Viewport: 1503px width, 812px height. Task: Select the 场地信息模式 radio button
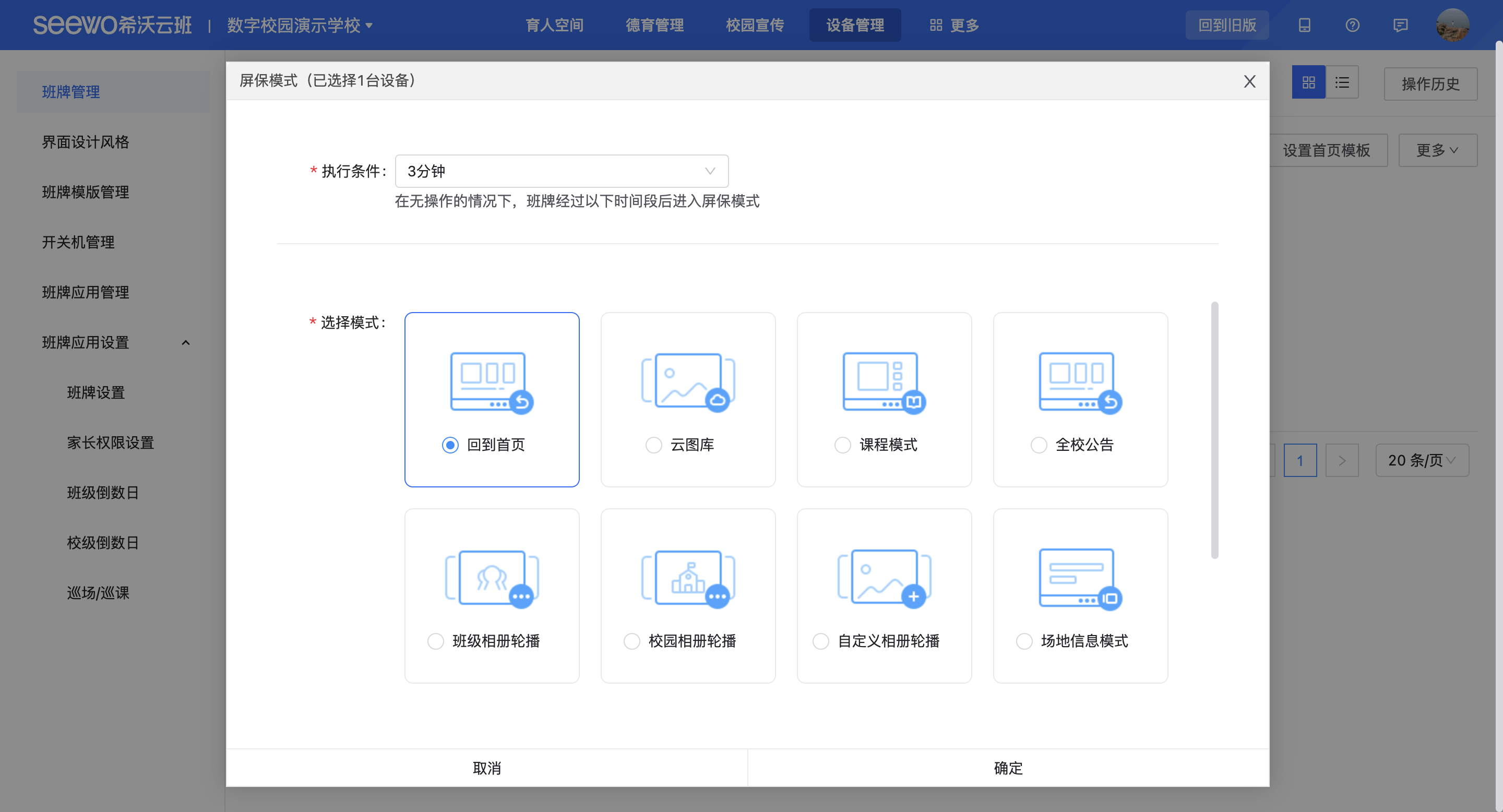tap(1024, 641)
